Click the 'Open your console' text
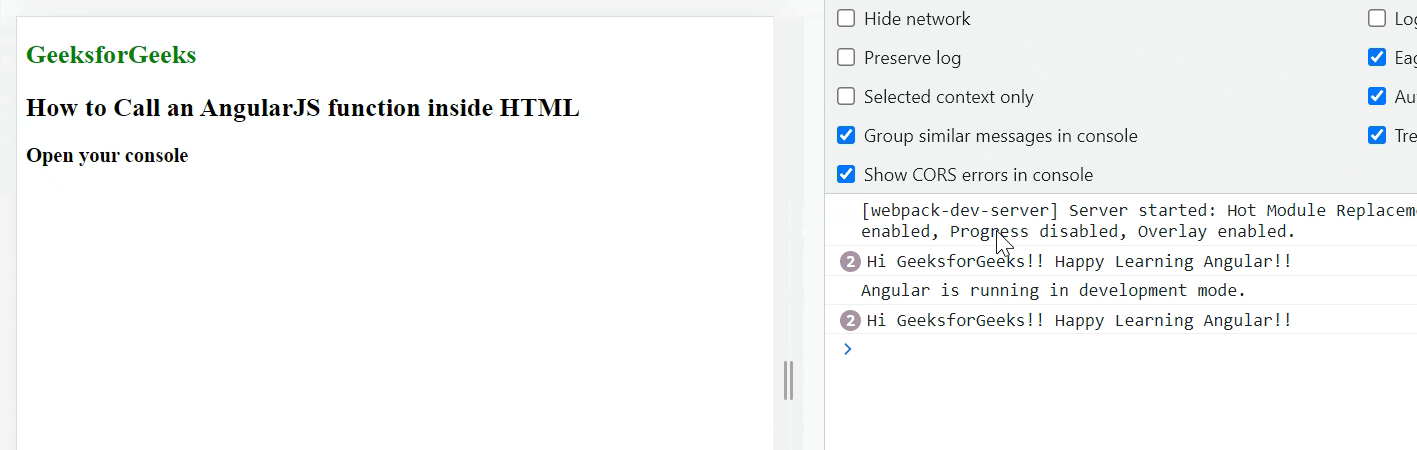Viewport: 1417px width, 450px height. coord(107,155)
